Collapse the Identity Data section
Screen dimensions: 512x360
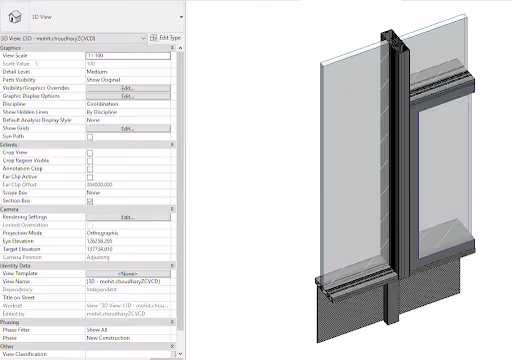coord(172,266)
